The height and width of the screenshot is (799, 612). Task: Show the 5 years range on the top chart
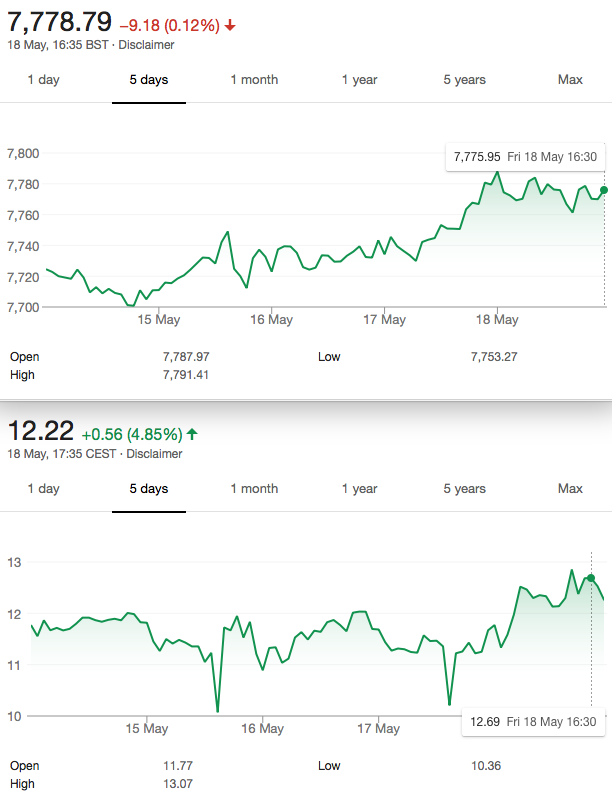tap(464, 80)
